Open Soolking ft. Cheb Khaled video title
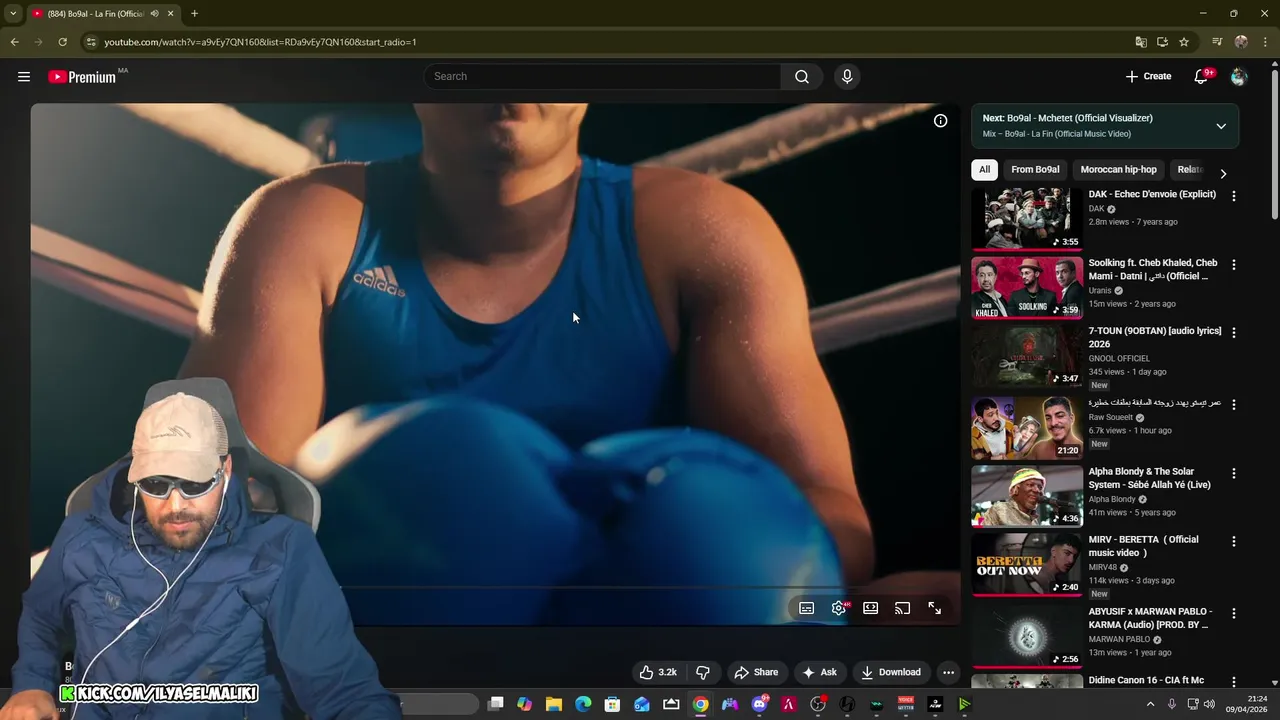This screenshot has width=1280, height=720. [x=1153, y=270]
